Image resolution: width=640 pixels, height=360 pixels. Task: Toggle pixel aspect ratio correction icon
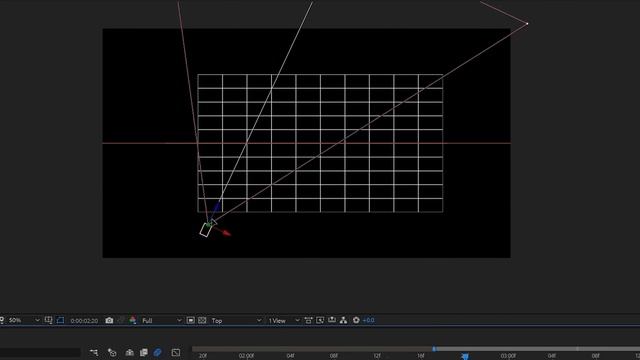point(309,320)
